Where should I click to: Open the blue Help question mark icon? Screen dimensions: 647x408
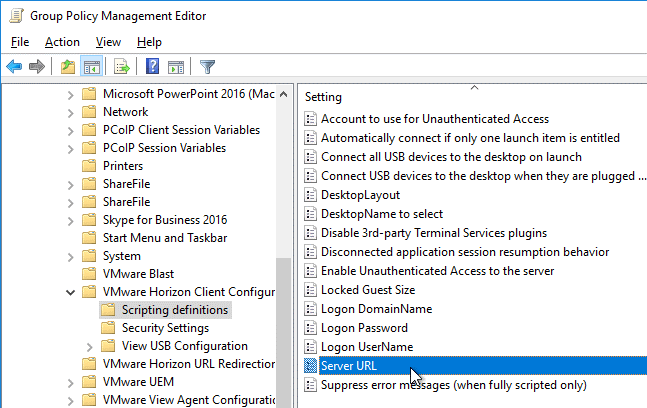click(152, 66)
